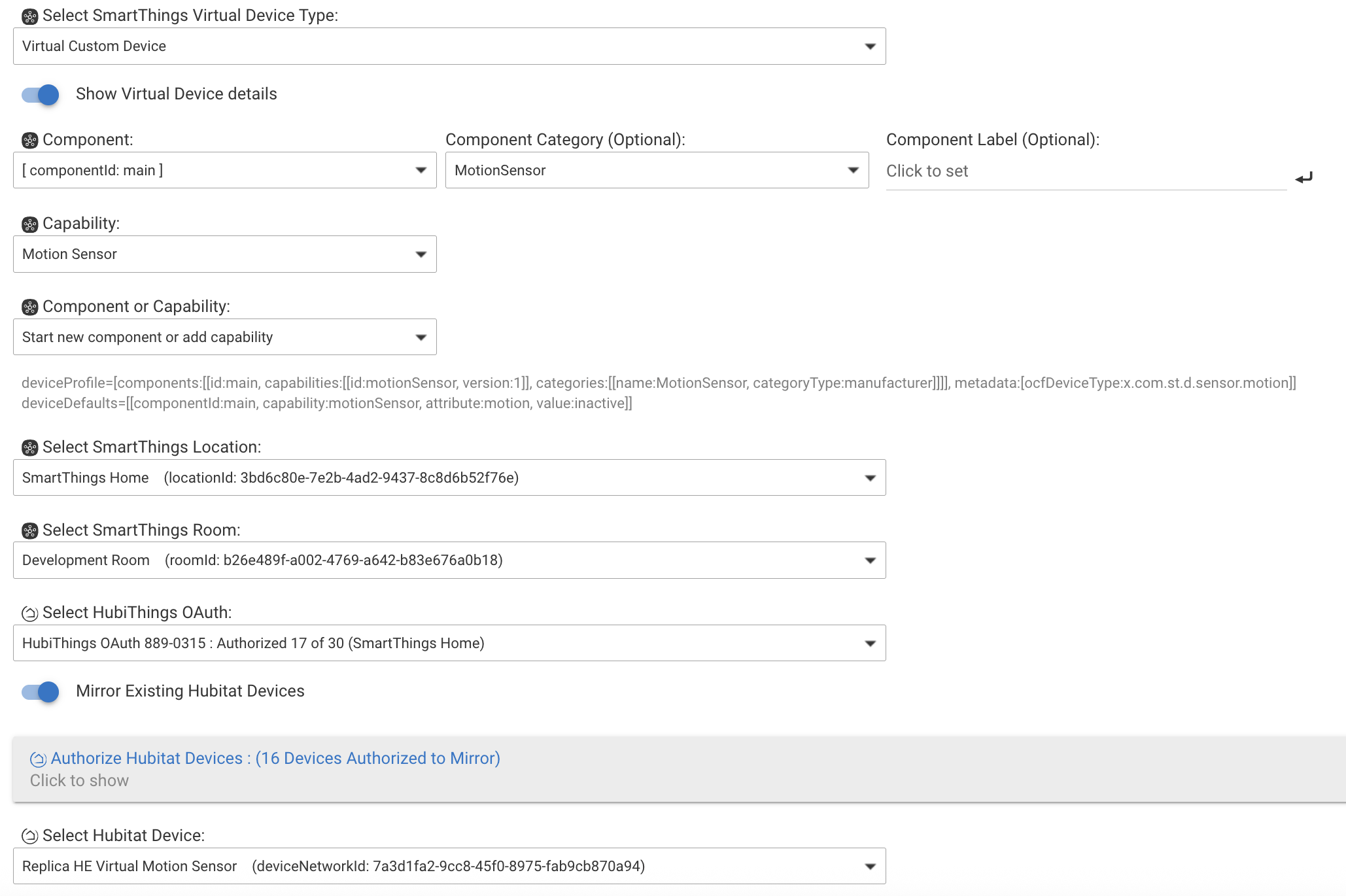This screenshot has width=1346, height=896.
Task: Click the Component Label input field
Action: pyautogui.click(x=1086, y=171)
